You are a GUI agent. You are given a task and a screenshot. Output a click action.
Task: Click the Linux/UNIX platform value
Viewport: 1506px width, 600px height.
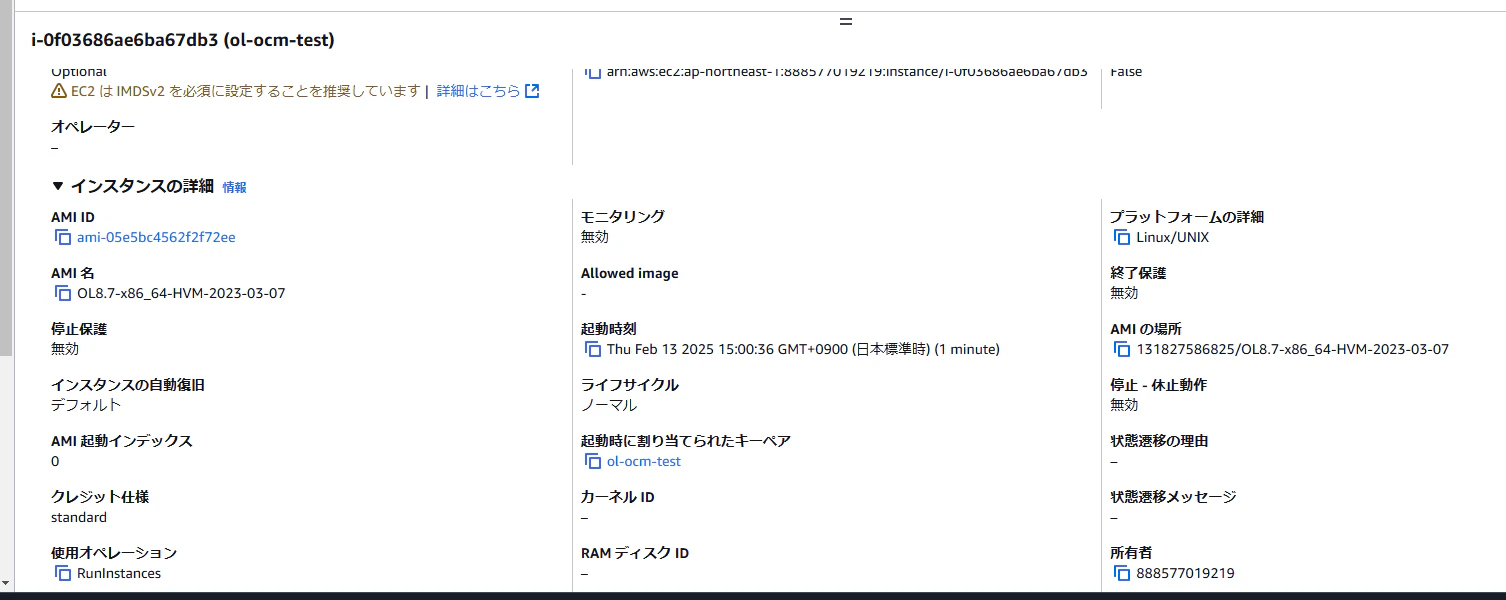point(1172,238)
